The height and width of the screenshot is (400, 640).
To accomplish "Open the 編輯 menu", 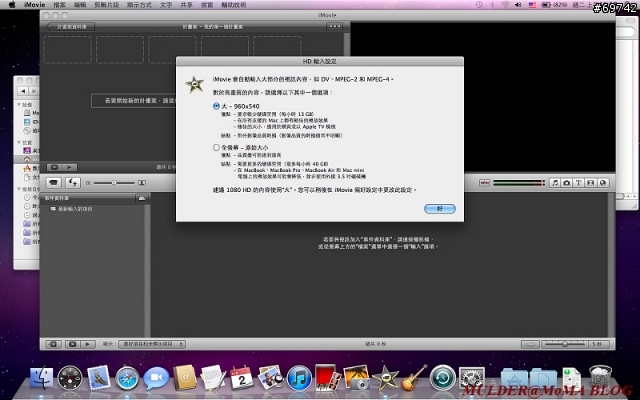I will point(80,5).
